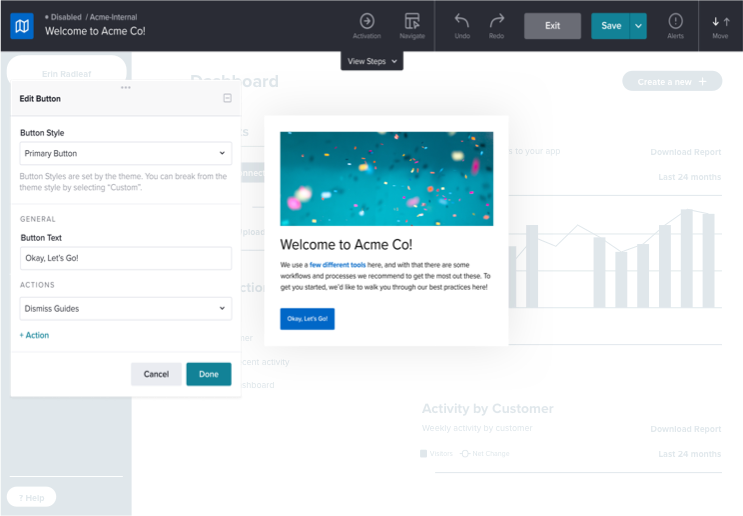743x516 pixels.
Task: Select the Welcome to Acme Co! guide heading
Action: tap(346, 244)
